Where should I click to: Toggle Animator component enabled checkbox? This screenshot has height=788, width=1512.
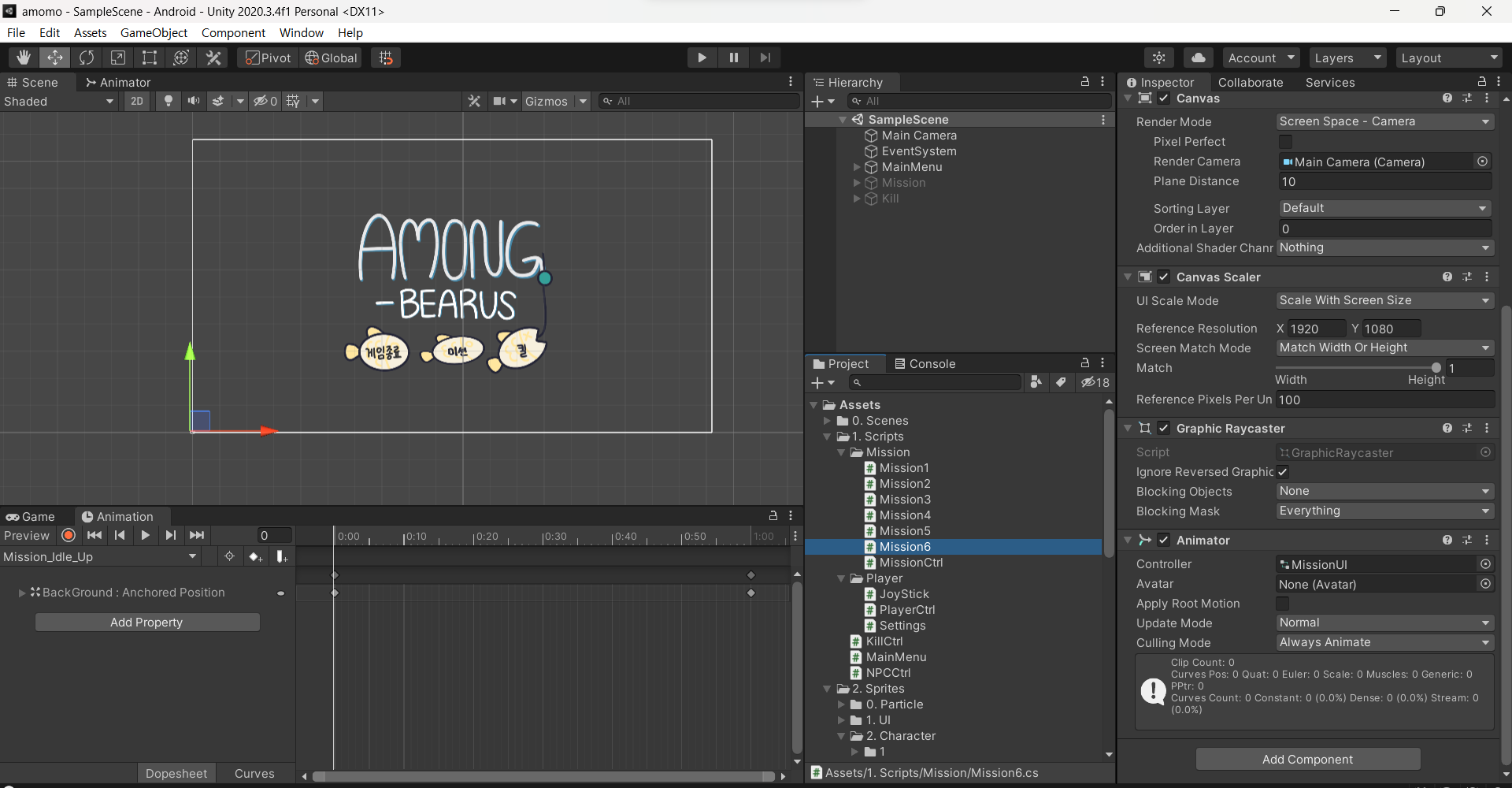tap(1164, 540)
